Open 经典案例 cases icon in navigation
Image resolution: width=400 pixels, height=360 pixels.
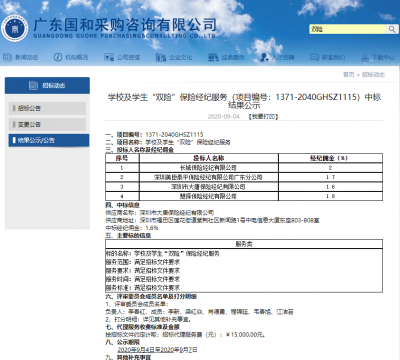coord(213,57)
